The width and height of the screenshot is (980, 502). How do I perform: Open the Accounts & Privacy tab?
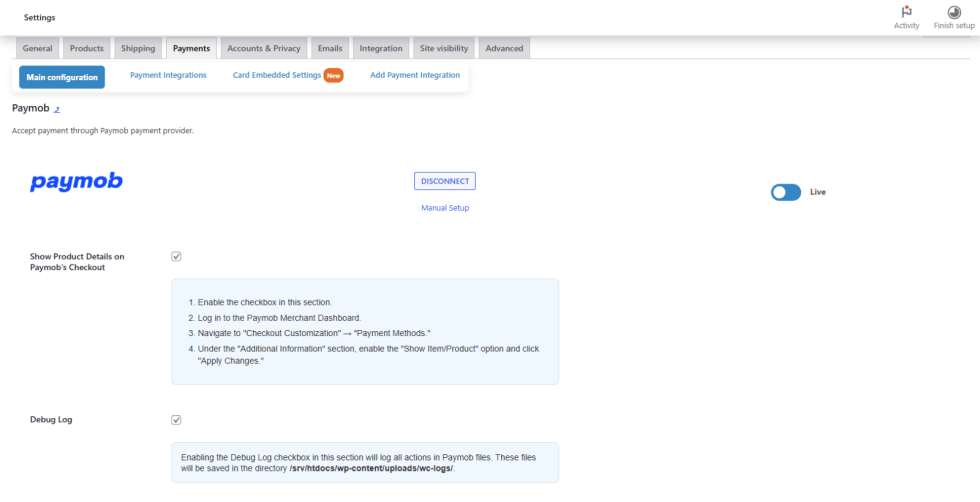pyautogui.click(x=264, y=48)
